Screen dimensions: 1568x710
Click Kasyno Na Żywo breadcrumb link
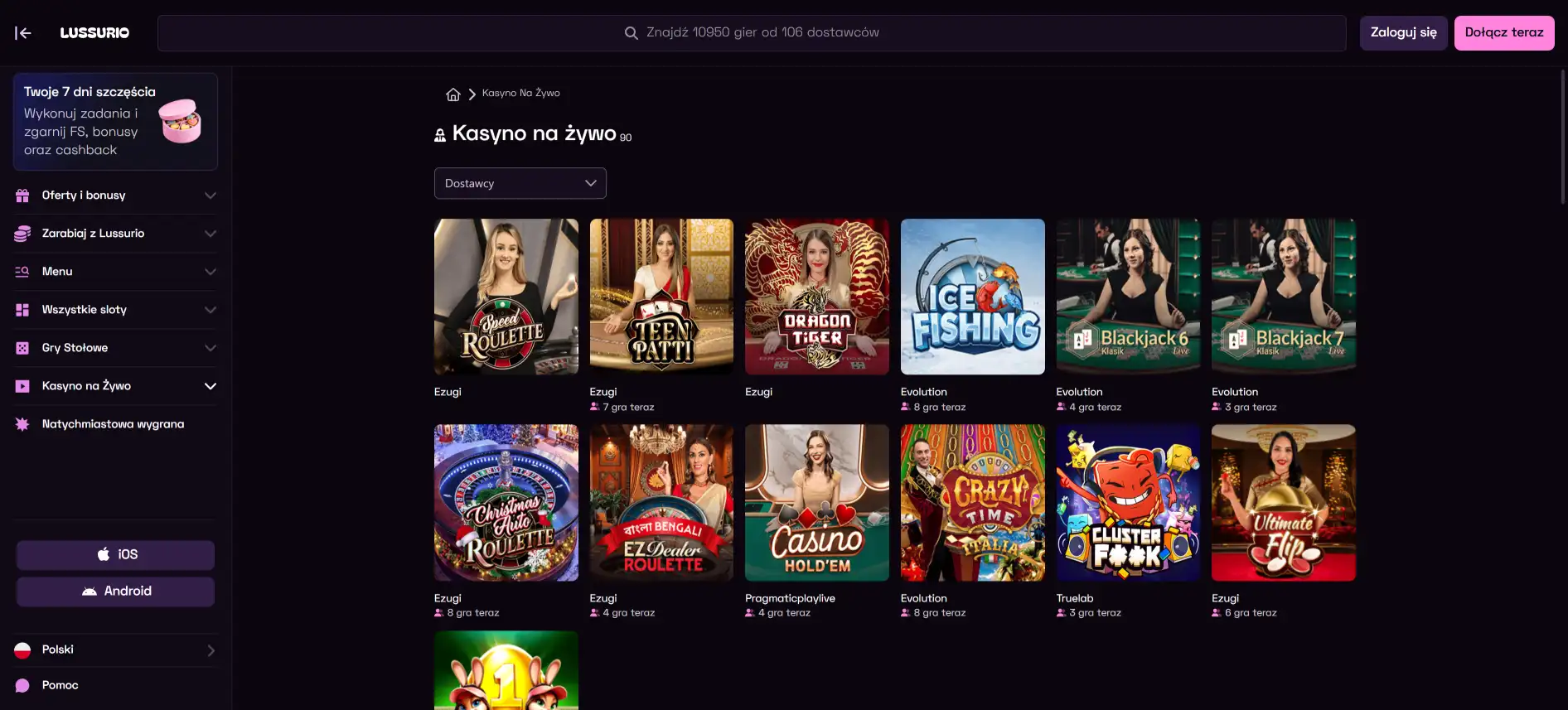pyautogui.click(x=521, y=93)
